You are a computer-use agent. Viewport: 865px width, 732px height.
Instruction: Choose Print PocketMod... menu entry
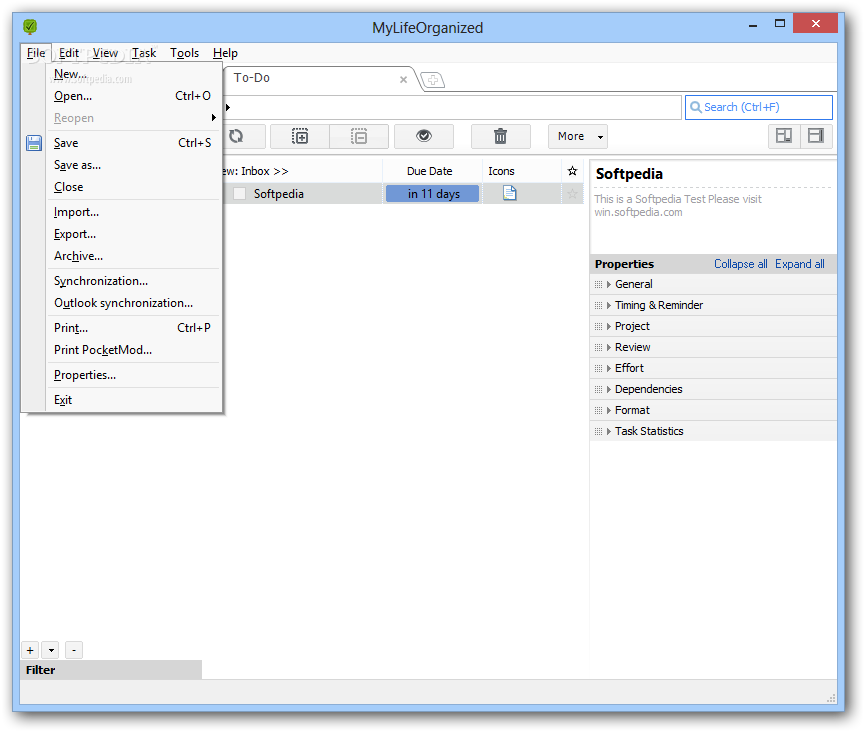133,350
